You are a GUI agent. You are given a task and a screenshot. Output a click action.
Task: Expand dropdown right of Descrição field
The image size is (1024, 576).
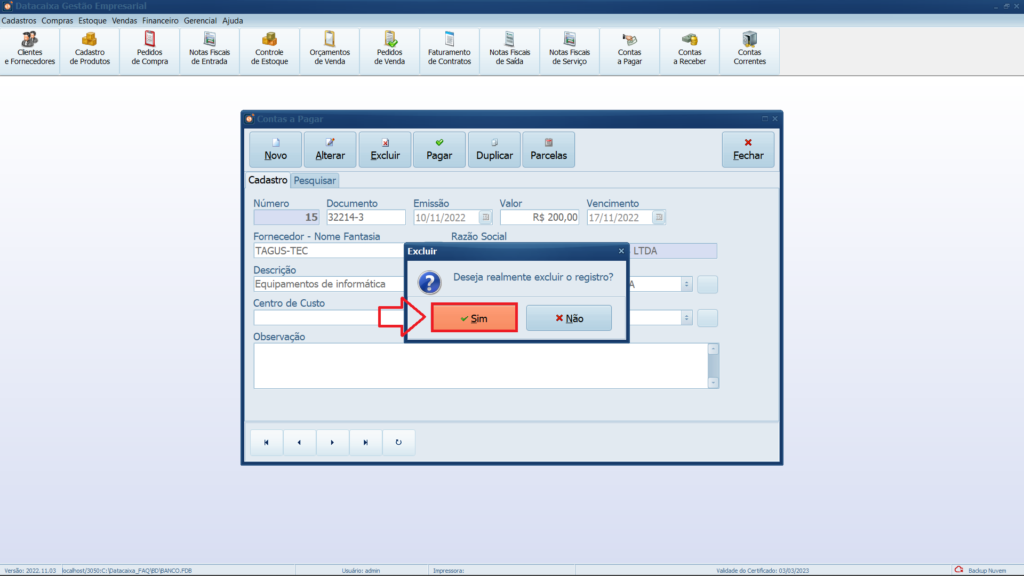[x=687, y=284]
